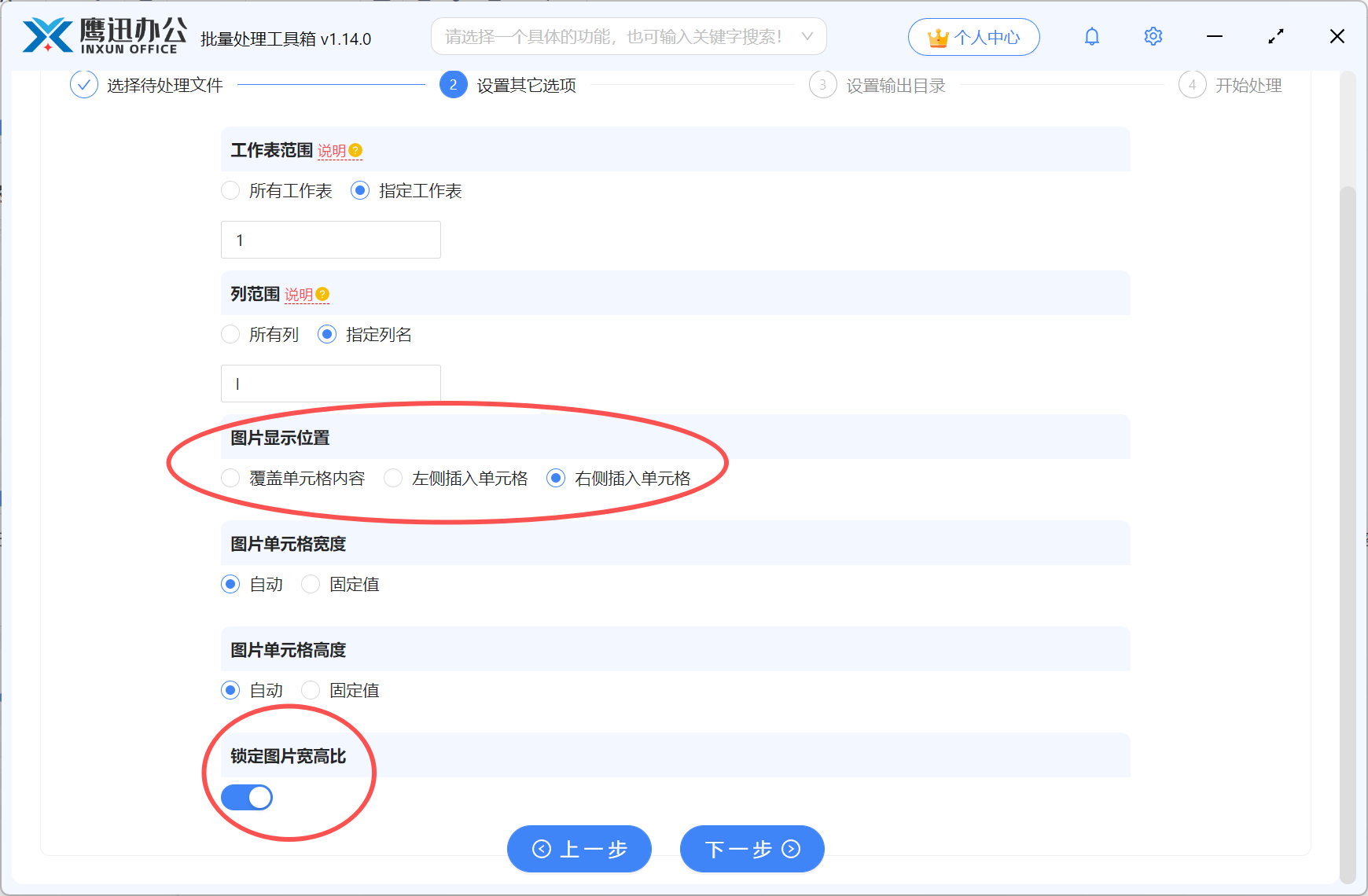Click the crown icon in 个人中心 button

936,36
